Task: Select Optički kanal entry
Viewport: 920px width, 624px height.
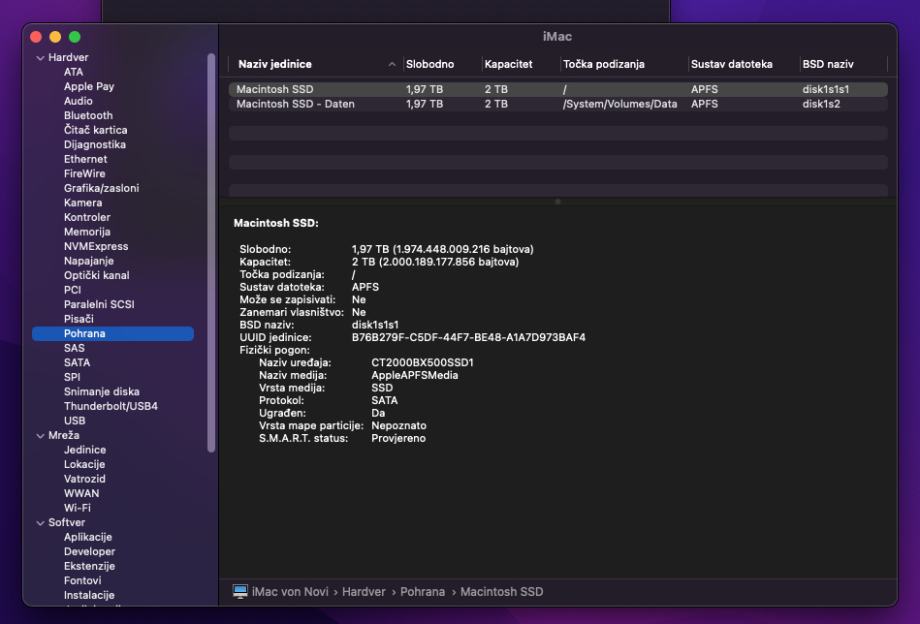Action: [96, 275]
